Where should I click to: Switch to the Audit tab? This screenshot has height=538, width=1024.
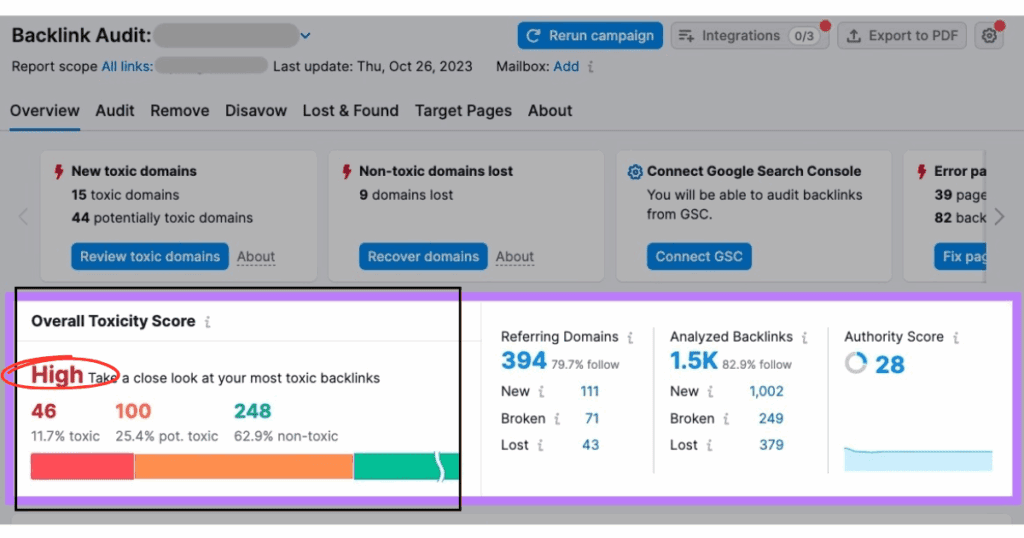[115, 111]
